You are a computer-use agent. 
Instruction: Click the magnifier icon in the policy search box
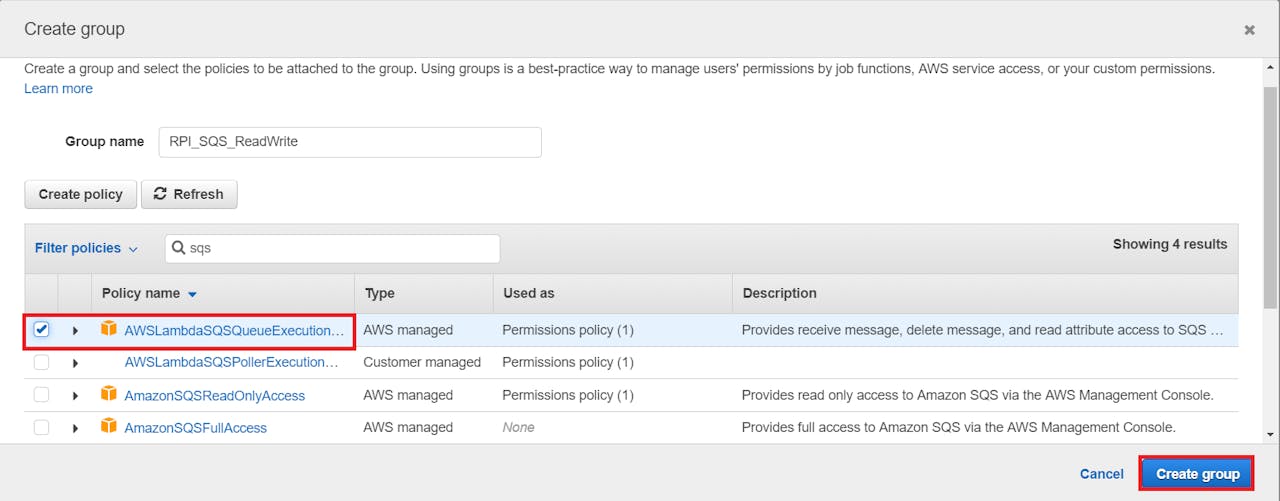coord(178,248)
